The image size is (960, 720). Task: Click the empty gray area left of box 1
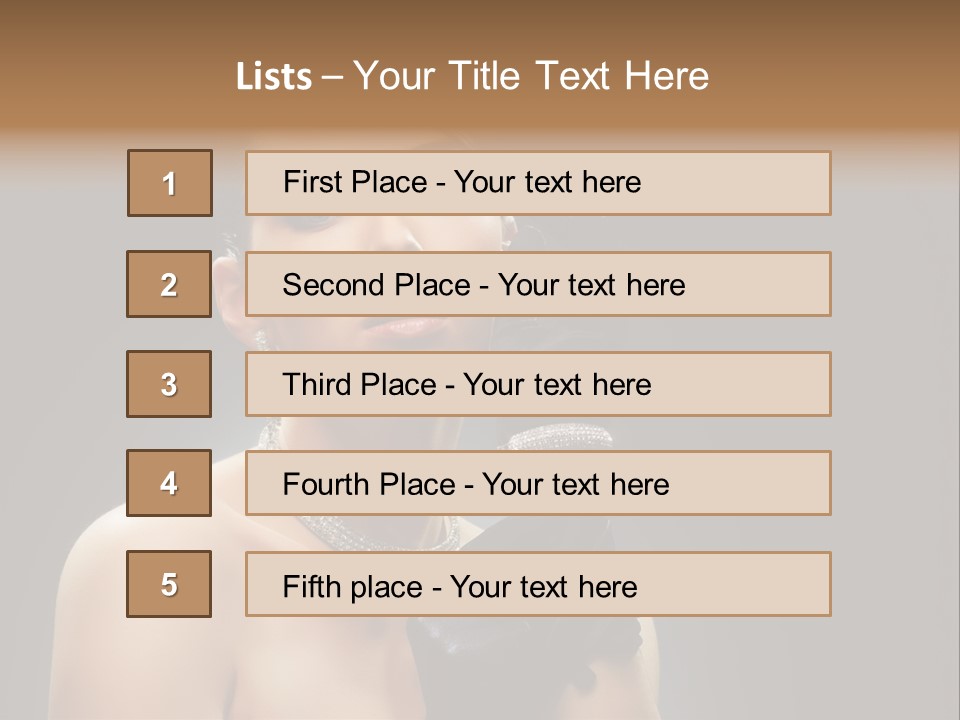coord(62,183)
